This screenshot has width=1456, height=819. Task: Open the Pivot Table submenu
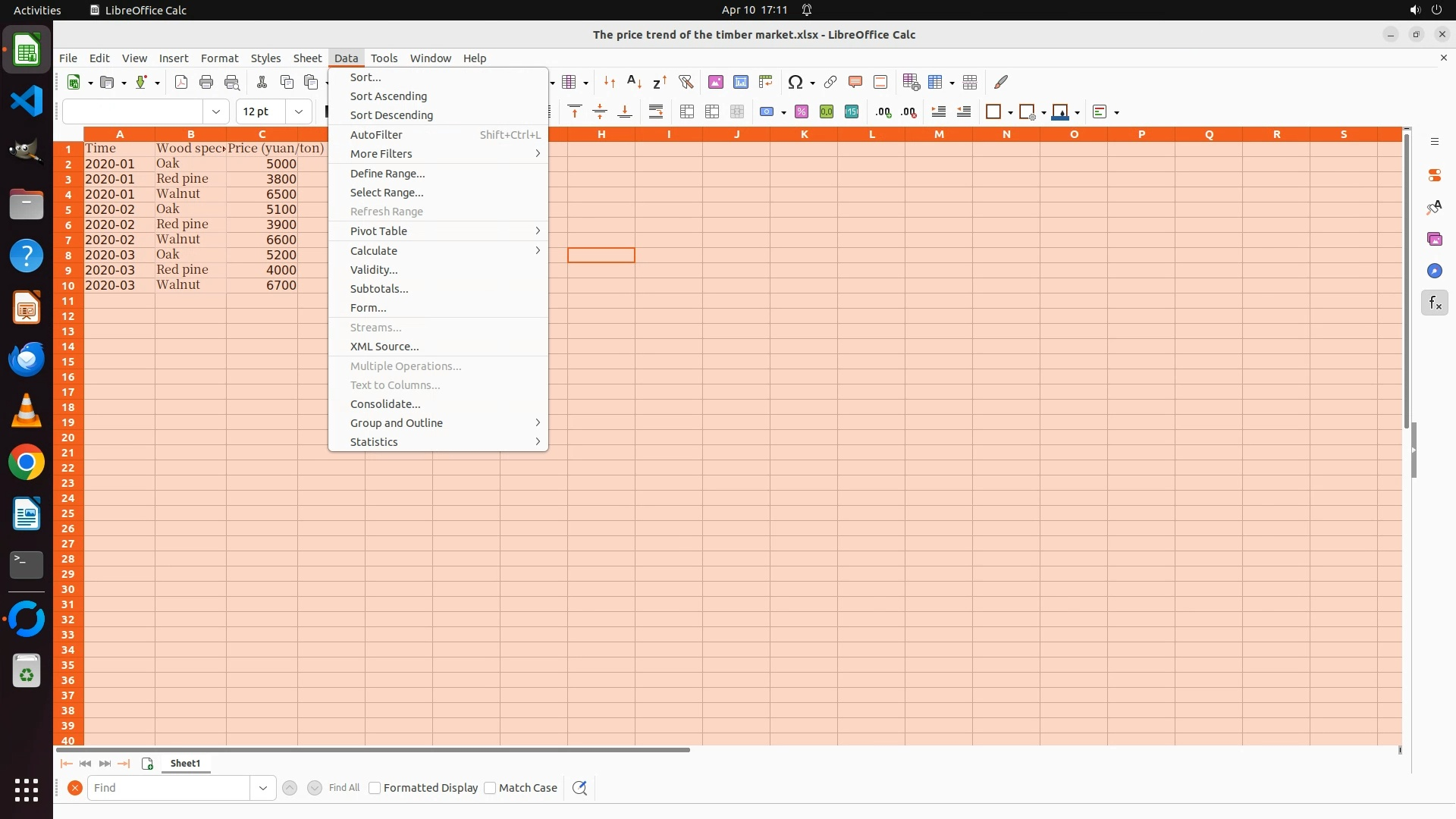pos(378,231)
